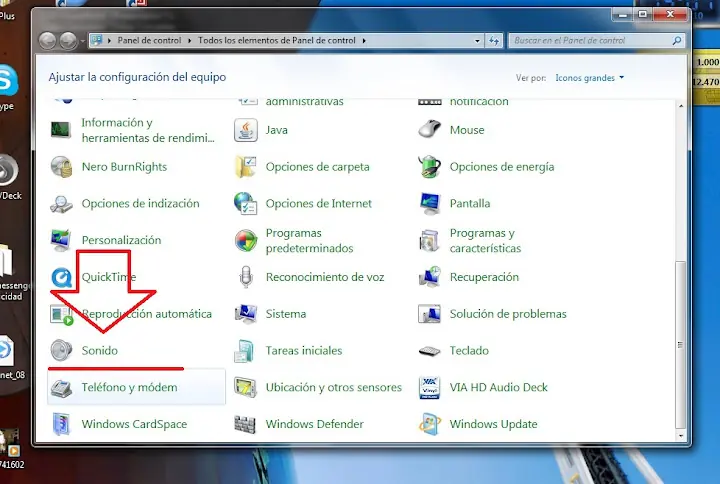Click the VIA HD Audio Deck icon
The image size is (720, 484).
pos(430,387)
